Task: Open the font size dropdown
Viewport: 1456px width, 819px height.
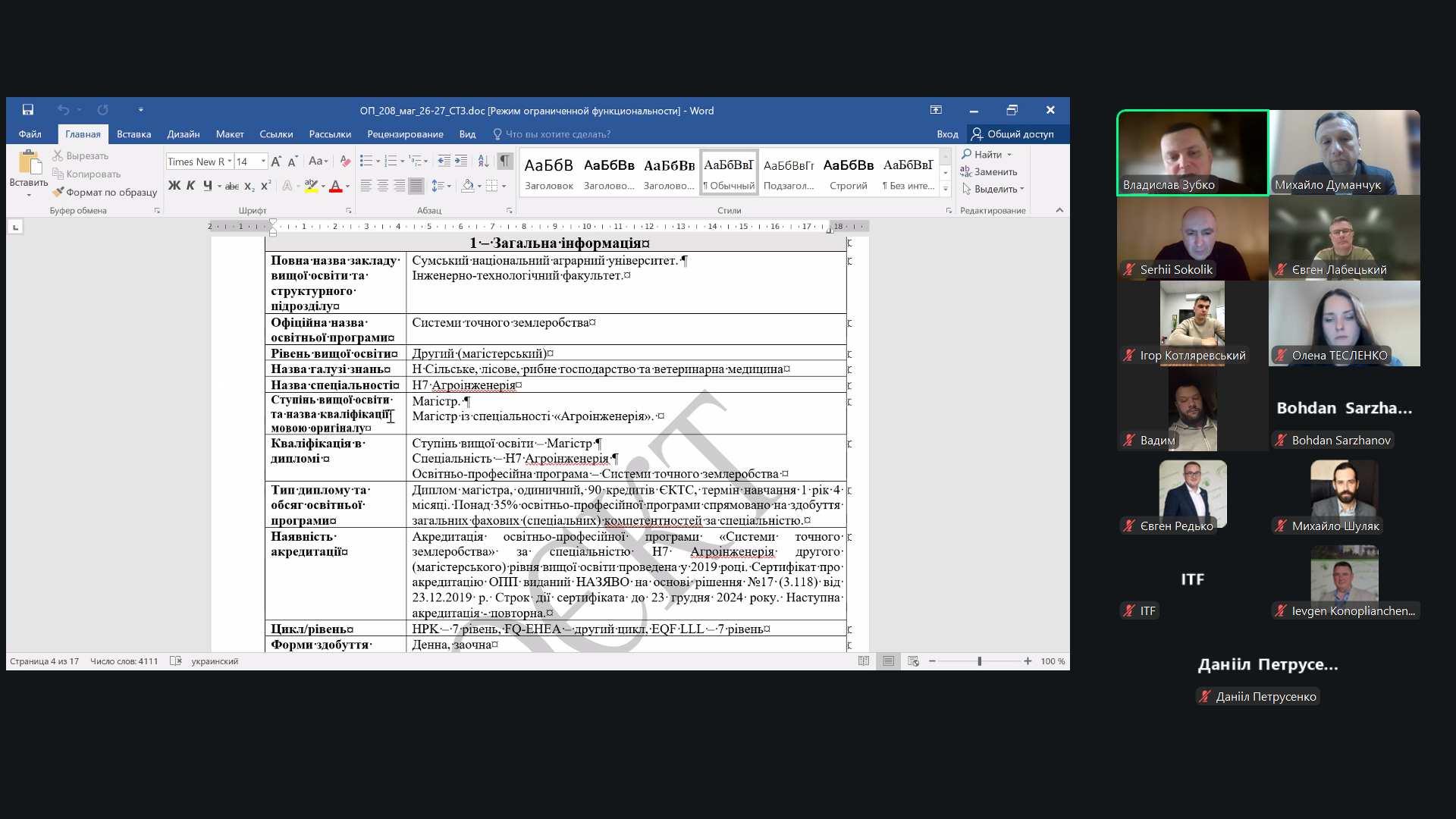Action: pyautogui.click(x=263, y=162)
